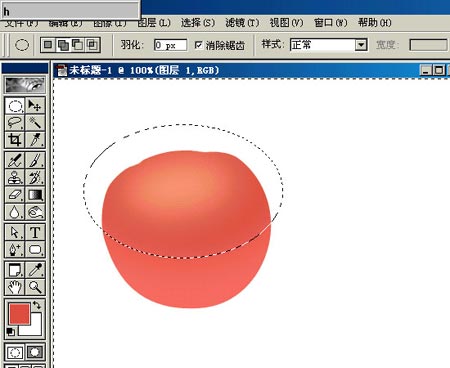Select the Magic Wand tool

click(35, 123)
